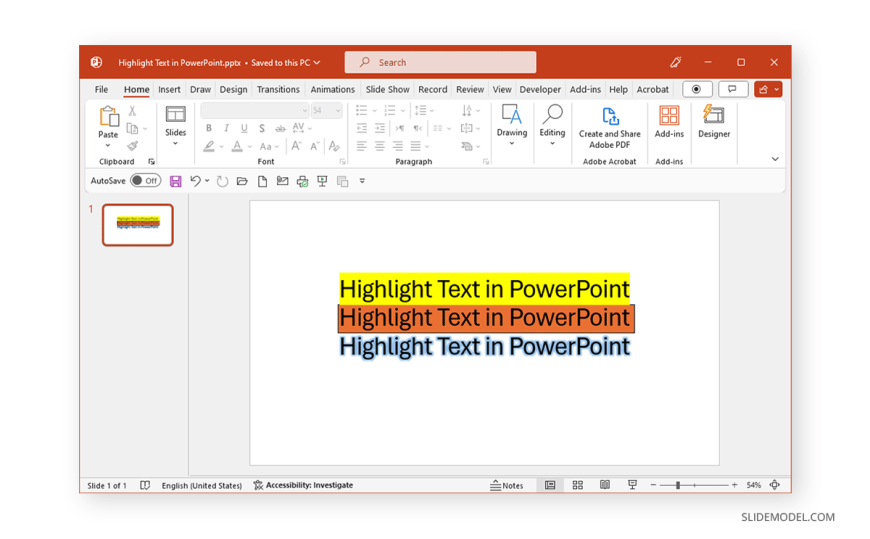Click the 54% zoom level
Viewport: 870px width, 539px height.
click(753, 485)
